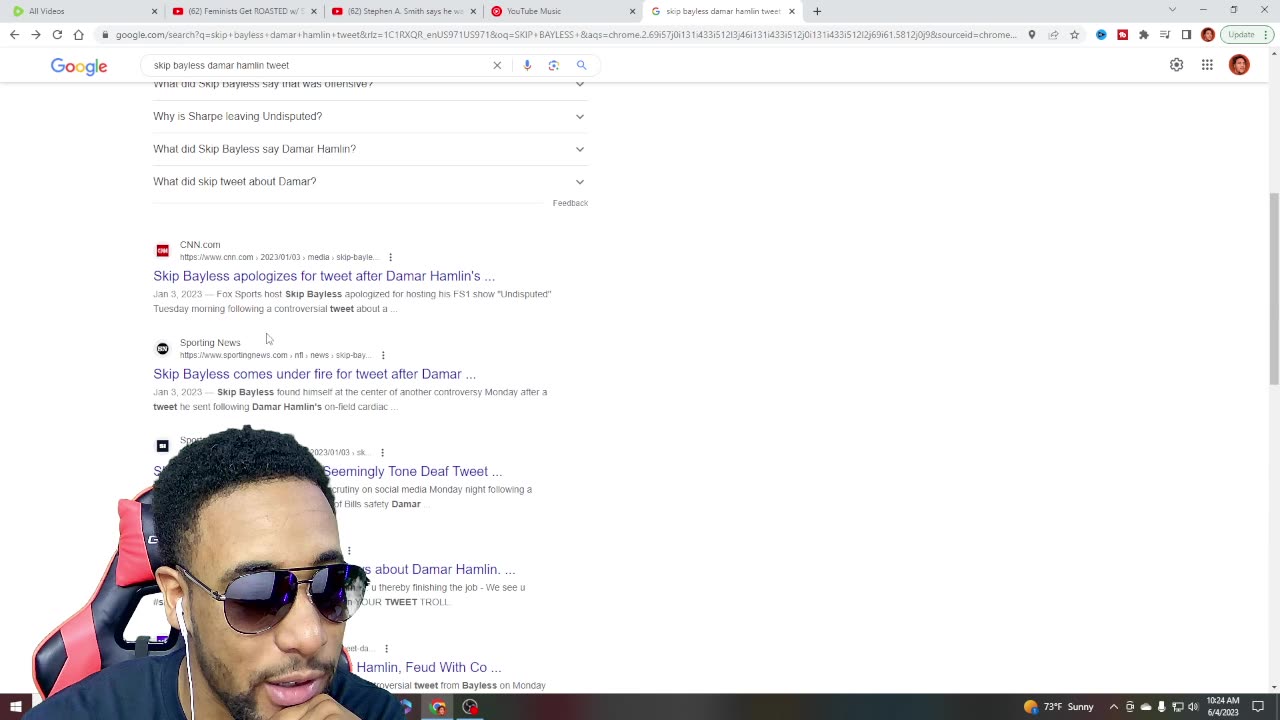Viewport: 1280px width, 720px height.
Task: Go to Google home via the logo
Action: point(79,66)
